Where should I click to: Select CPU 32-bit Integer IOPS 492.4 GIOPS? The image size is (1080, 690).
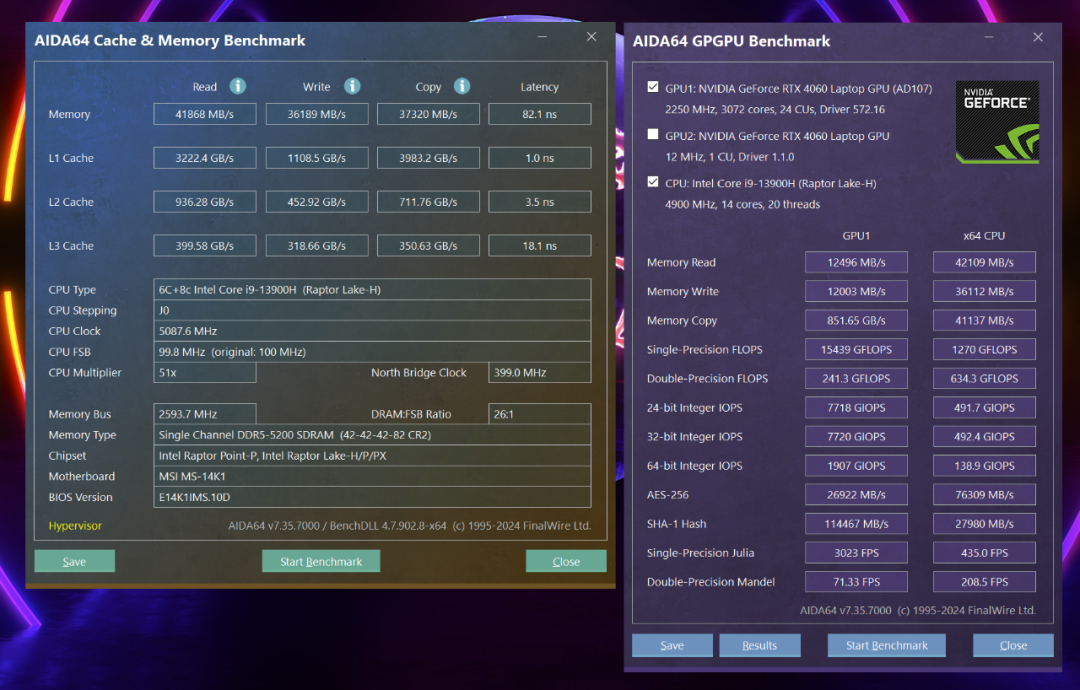(x=984, y=437)
